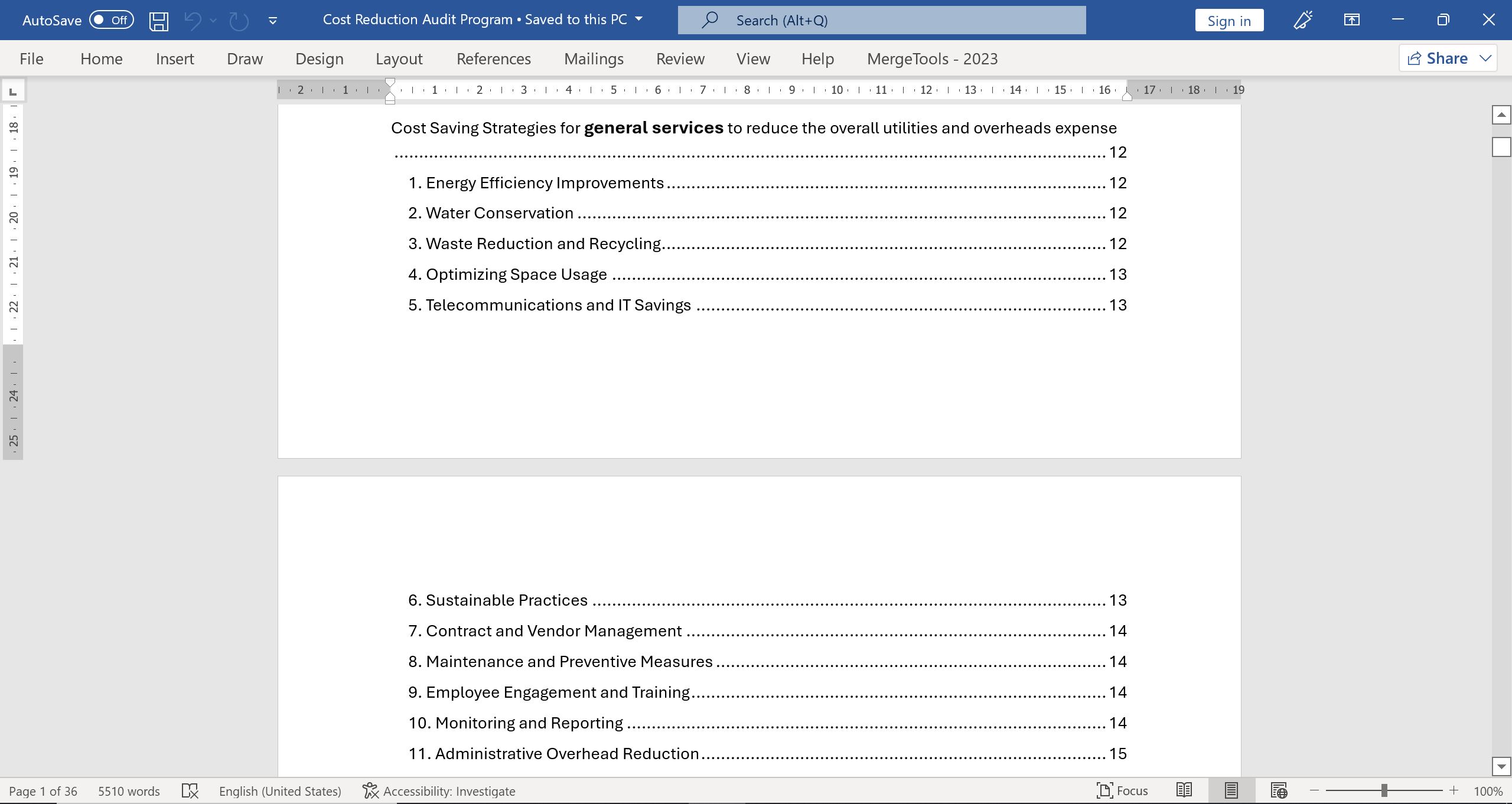Screen dimensions: 1512x804
Task: Open the MergeTools - 2023 tab
Action: 932,59
